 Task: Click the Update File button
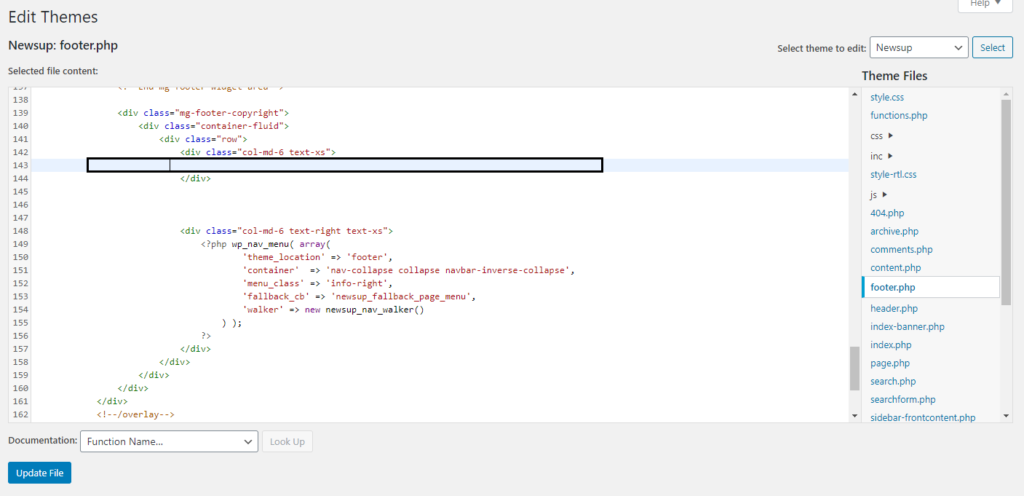40,473
